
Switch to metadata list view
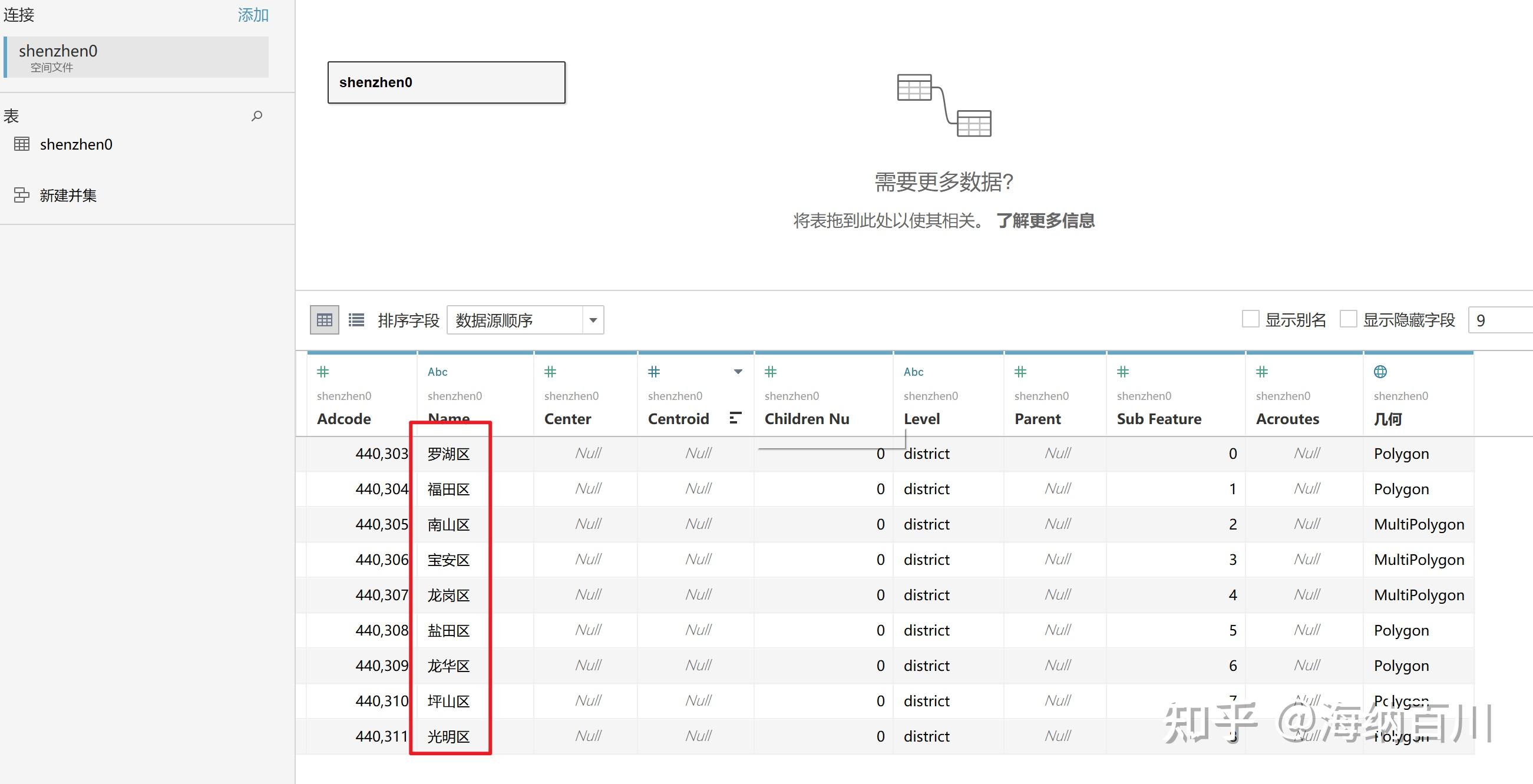[x=355, y=320]
